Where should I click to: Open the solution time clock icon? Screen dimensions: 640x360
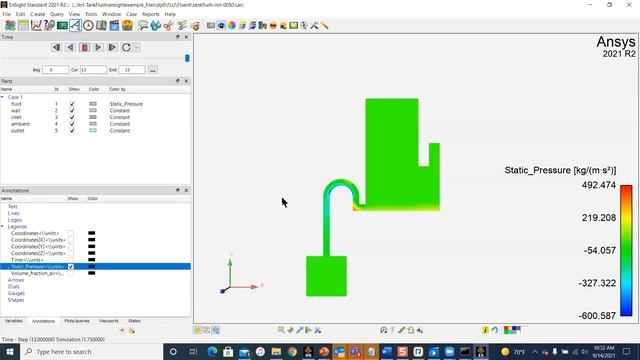(88, 25)
